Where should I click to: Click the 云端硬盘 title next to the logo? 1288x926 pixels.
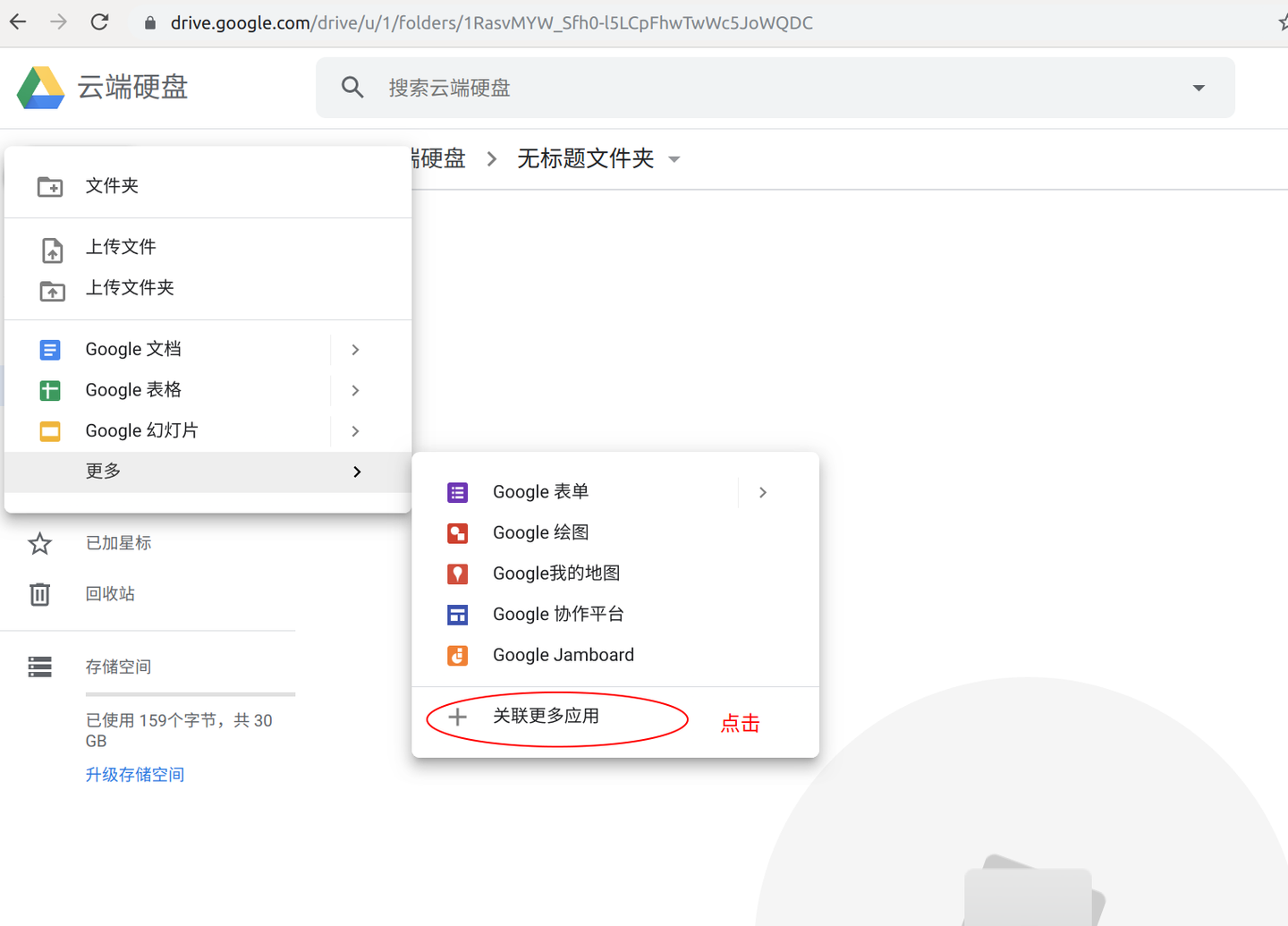click(x=132, y=88)
